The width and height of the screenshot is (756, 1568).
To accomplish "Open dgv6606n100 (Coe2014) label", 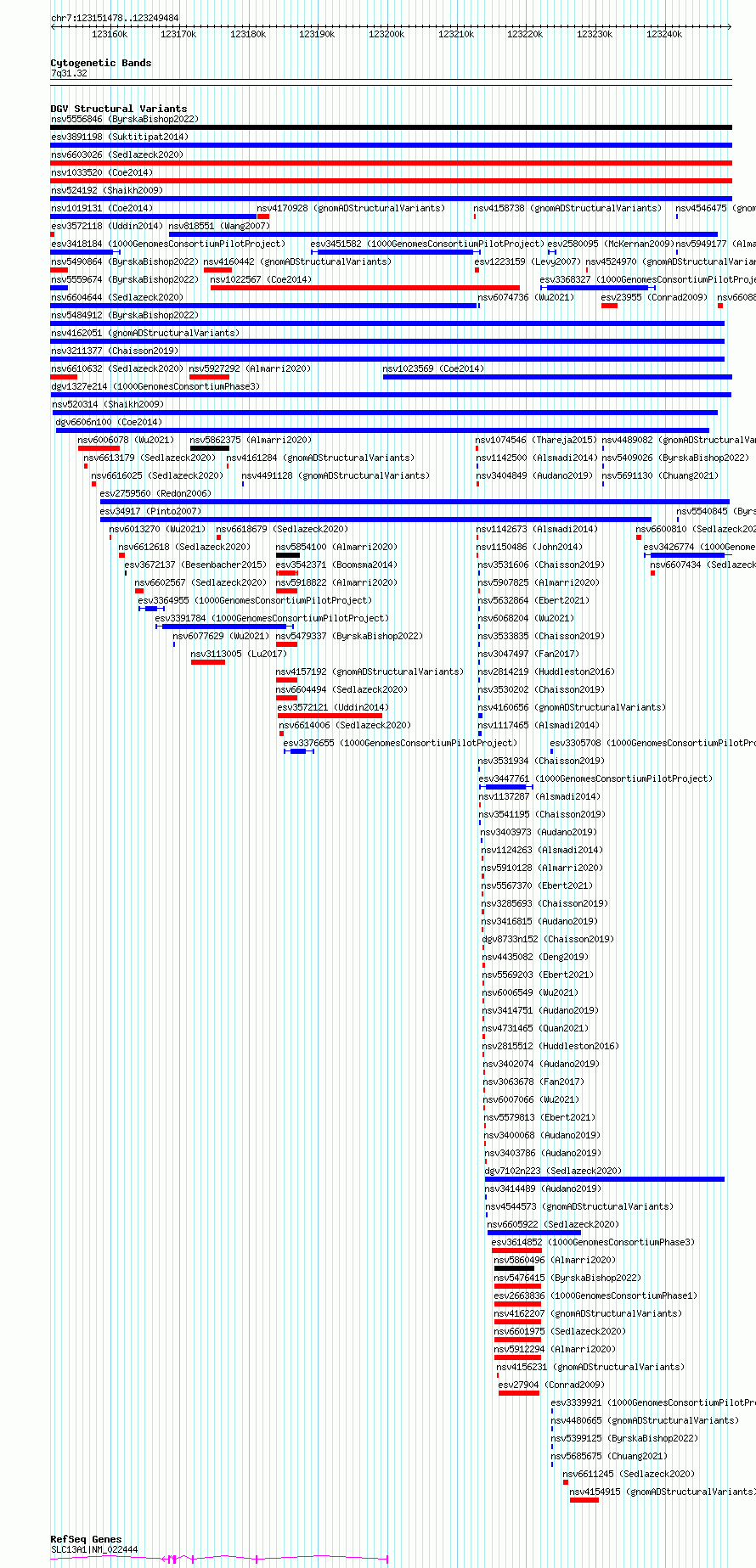I will coord(109,422).
